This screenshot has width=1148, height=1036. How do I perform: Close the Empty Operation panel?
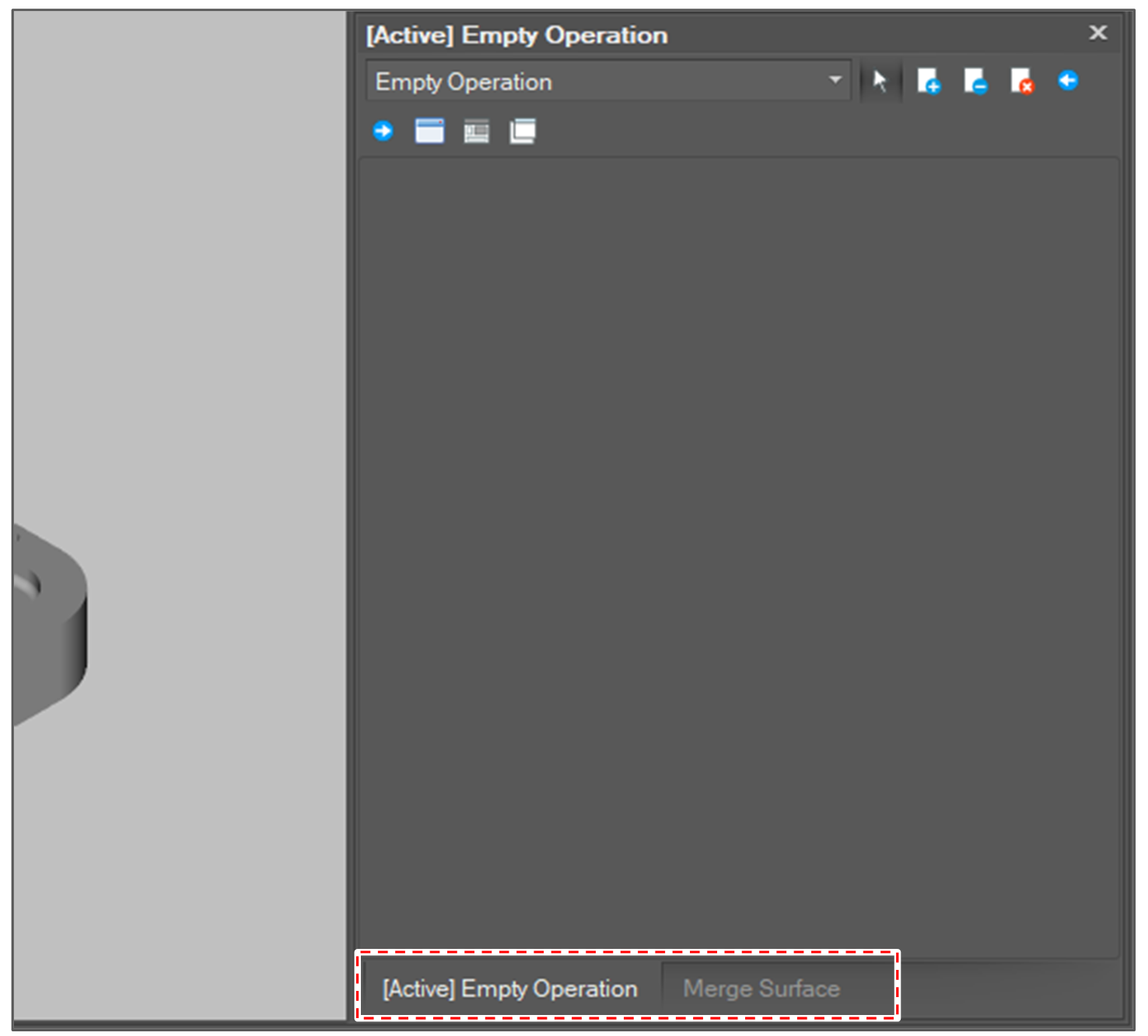coord(1097,33)
